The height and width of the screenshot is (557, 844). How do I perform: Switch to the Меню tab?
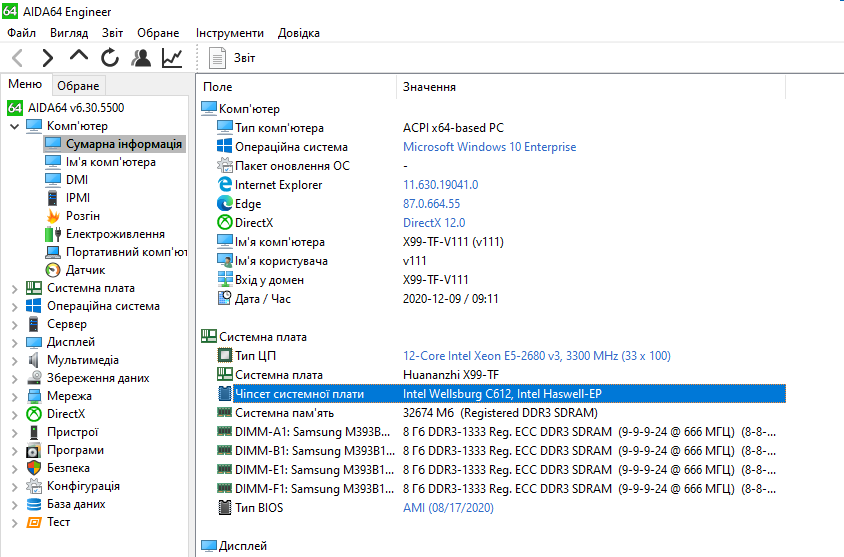25,84
